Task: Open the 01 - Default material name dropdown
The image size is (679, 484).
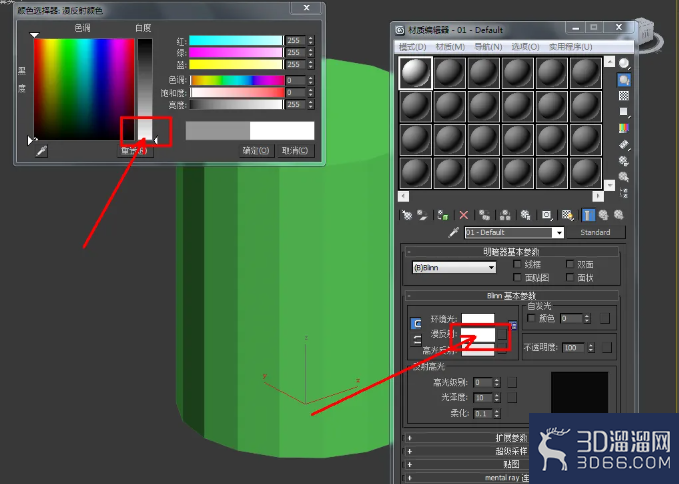Action: pos(559,232)
